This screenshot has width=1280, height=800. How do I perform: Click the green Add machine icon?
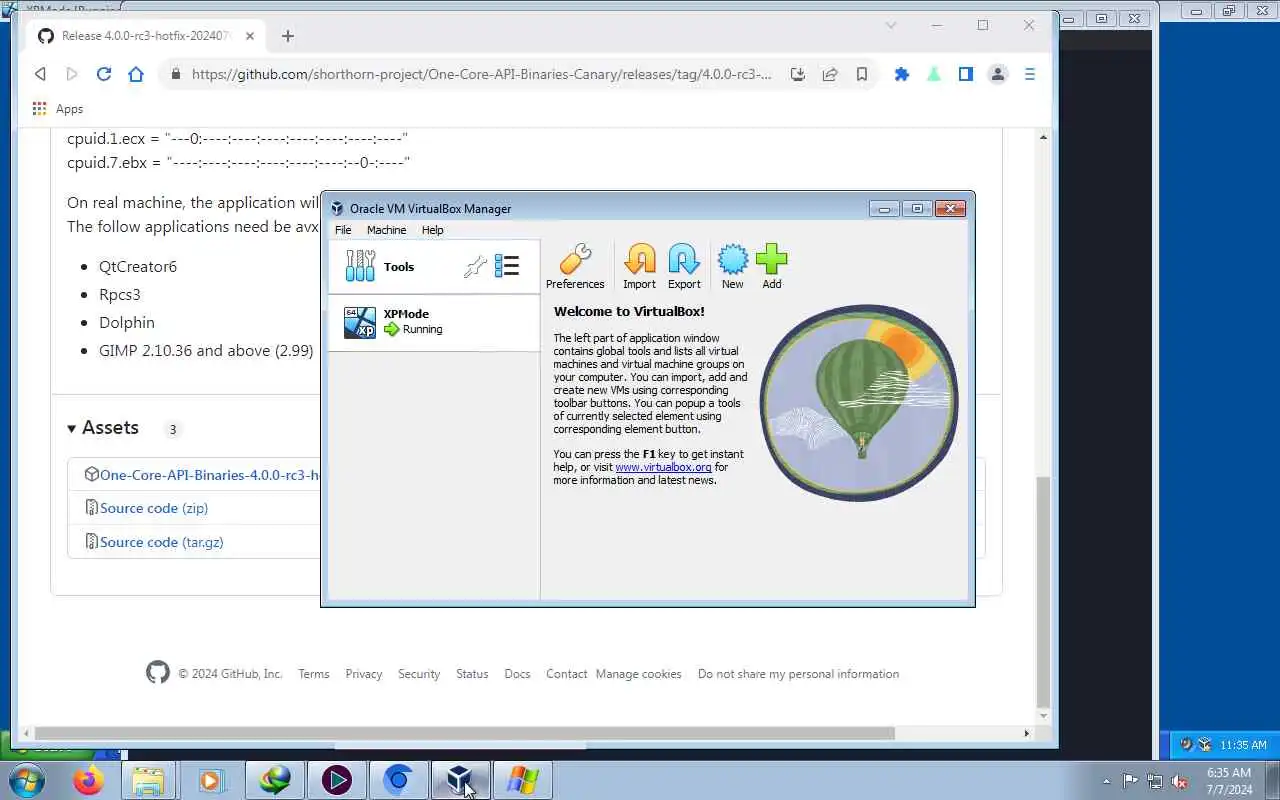tap(772, 266)
